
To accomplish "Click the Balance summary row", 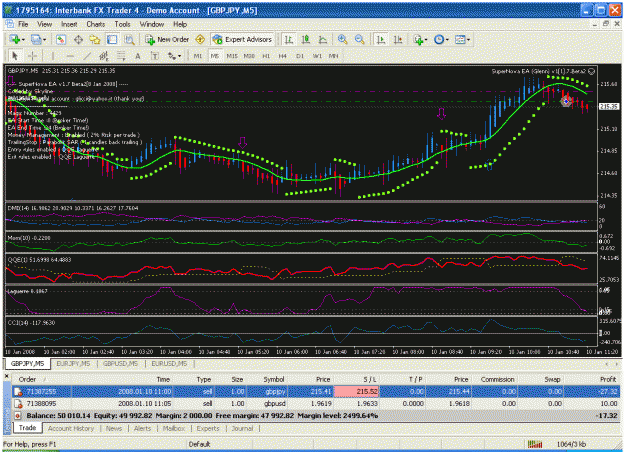I will click(x=316, y=416).
